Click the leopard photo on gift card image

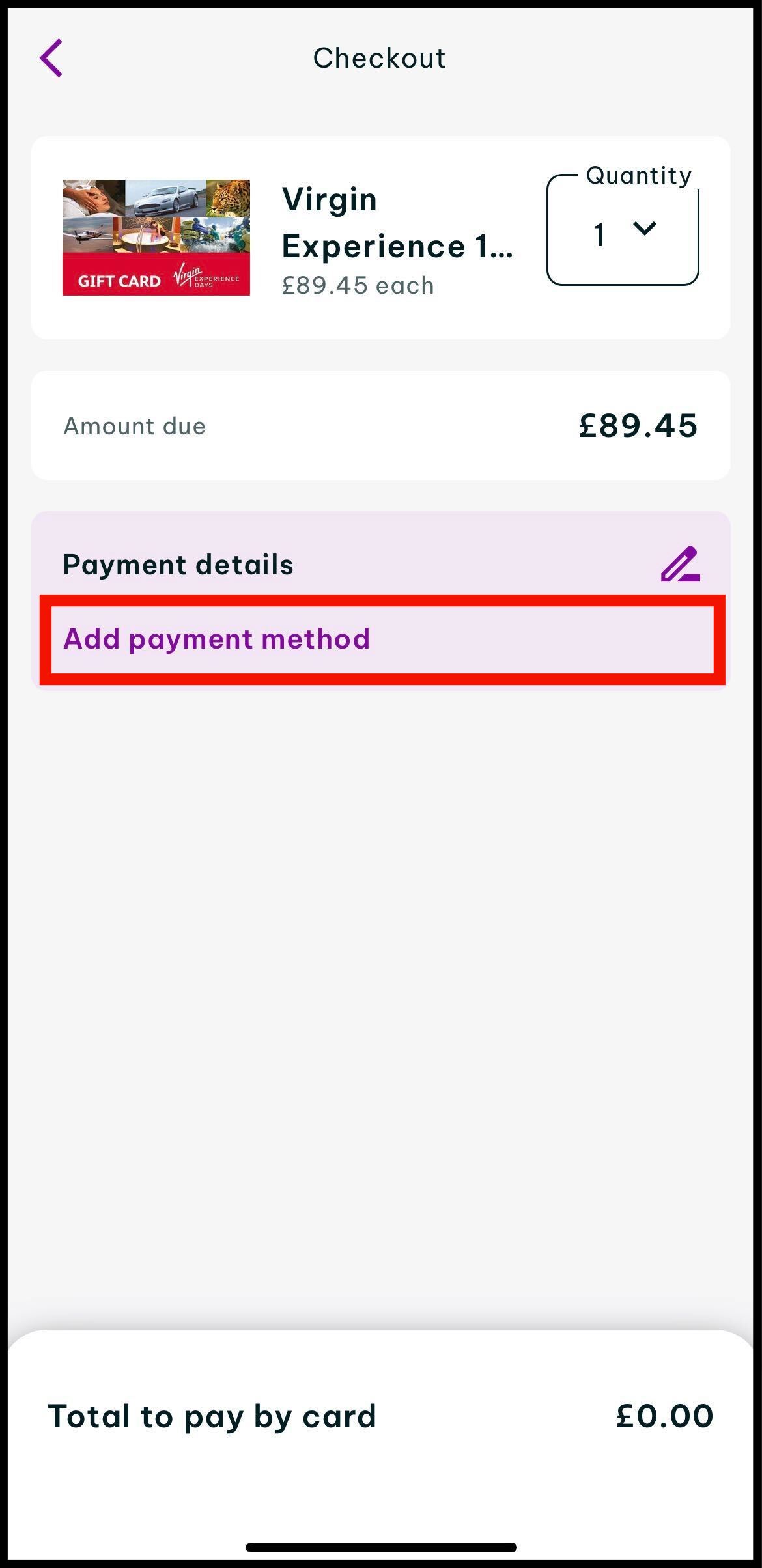[x=228, y=198]
